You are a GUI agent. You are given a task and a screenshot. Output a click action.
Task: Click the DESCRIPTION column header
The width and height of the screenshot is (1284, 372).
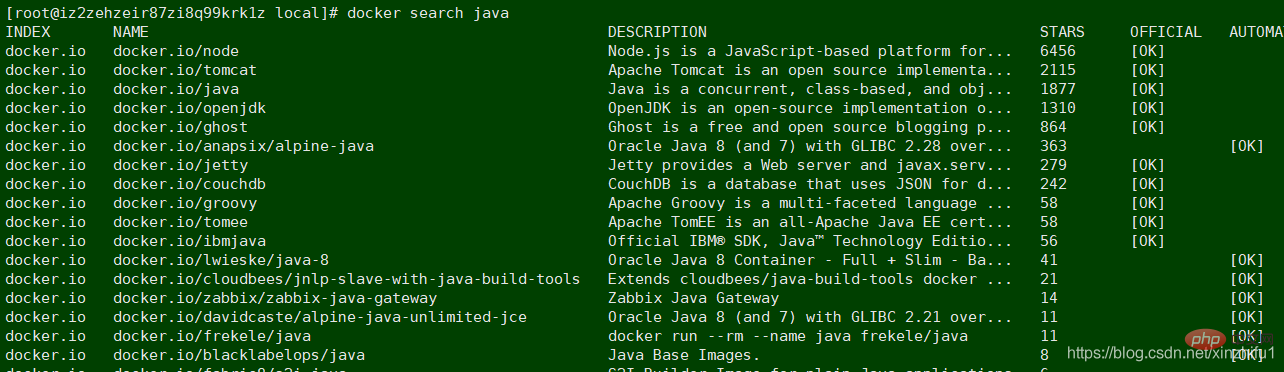(x=657, y=32)
